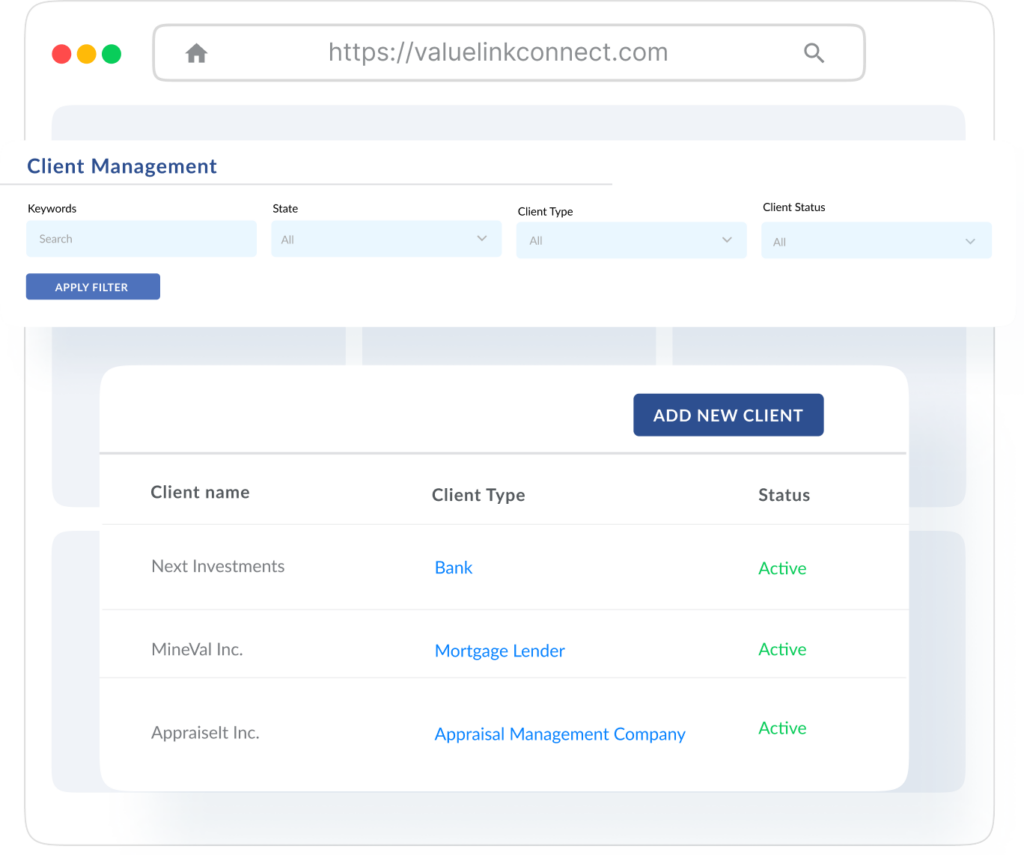Select the Active status of Next Investments
This screenshot has height=855, width=1024.
[782, 568]
